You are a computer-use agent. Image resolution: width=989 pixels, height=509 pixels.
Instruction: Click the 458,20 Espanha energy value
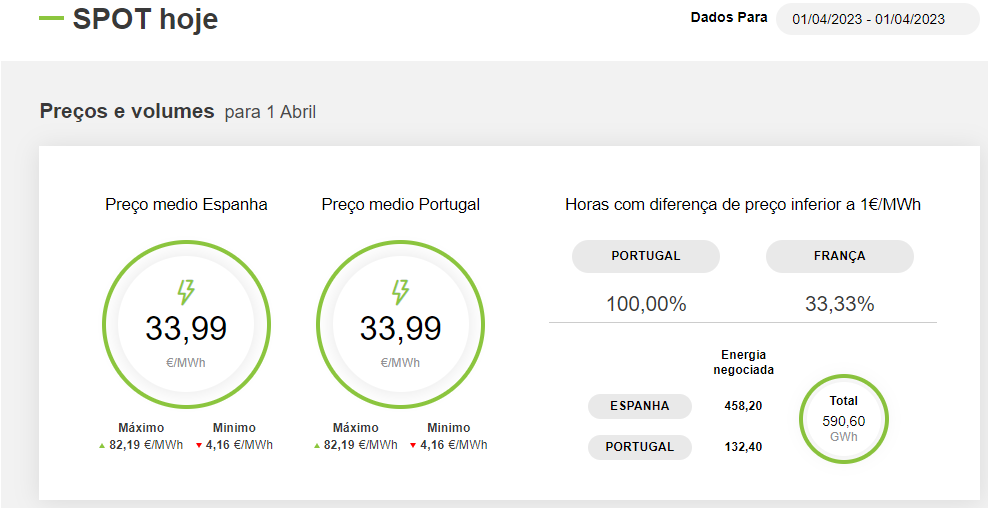coord(743,406)
